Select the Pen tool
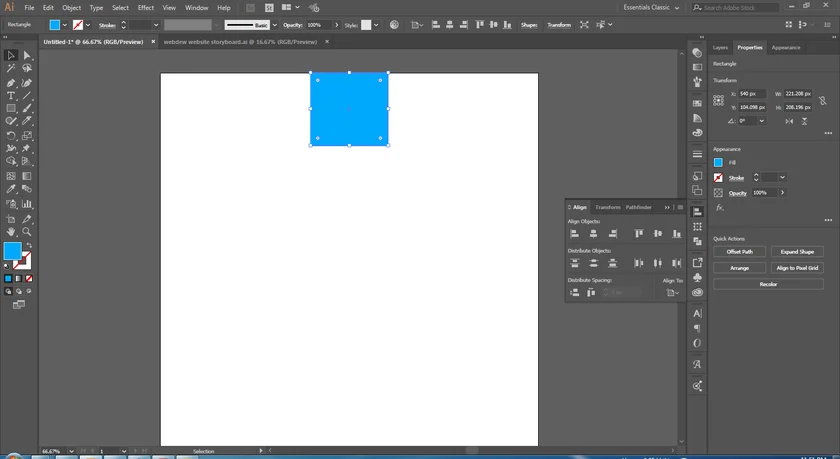Screen dimensions: 840x459 point(11,83)
